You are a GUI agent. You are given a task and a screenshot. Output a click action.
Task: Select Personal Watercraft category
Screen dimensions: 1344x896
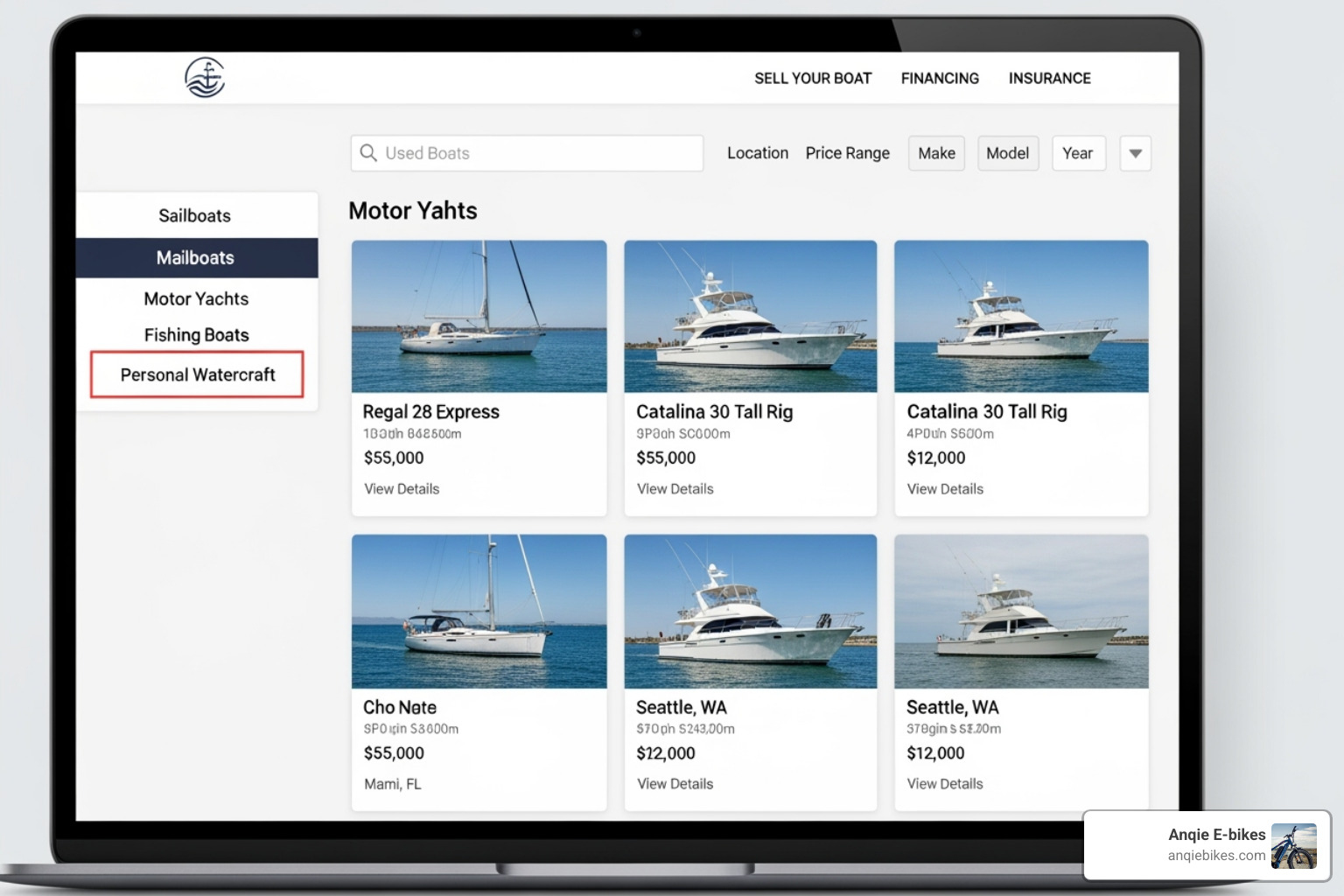point(197,374)
